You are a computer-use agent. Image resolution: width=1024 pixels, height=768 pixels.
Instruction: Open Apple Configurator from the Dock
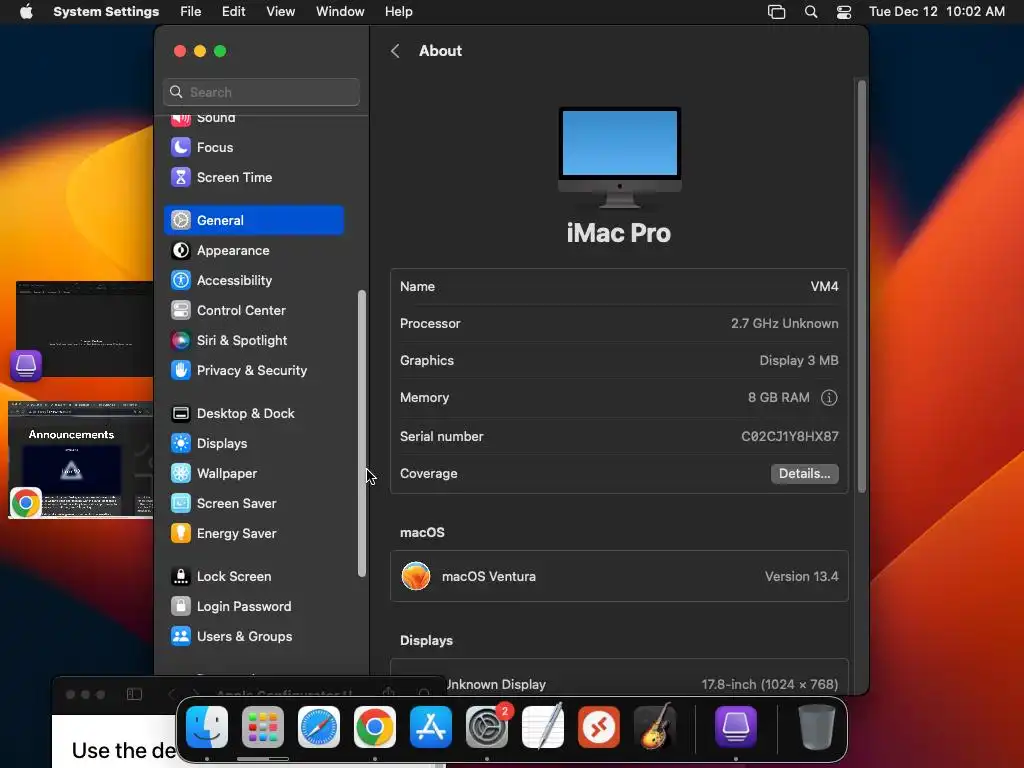736,727
